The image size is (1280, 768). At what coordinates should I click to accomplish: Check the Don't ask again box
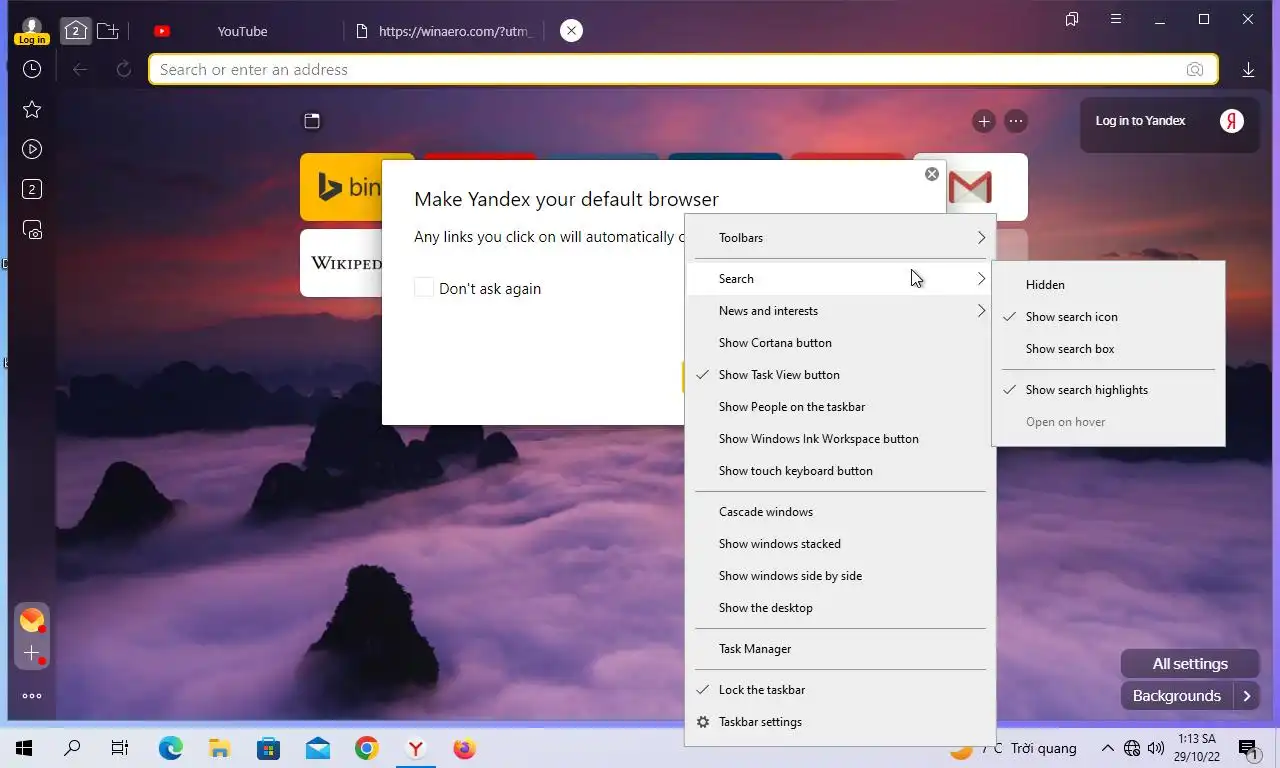coord(424,288)
